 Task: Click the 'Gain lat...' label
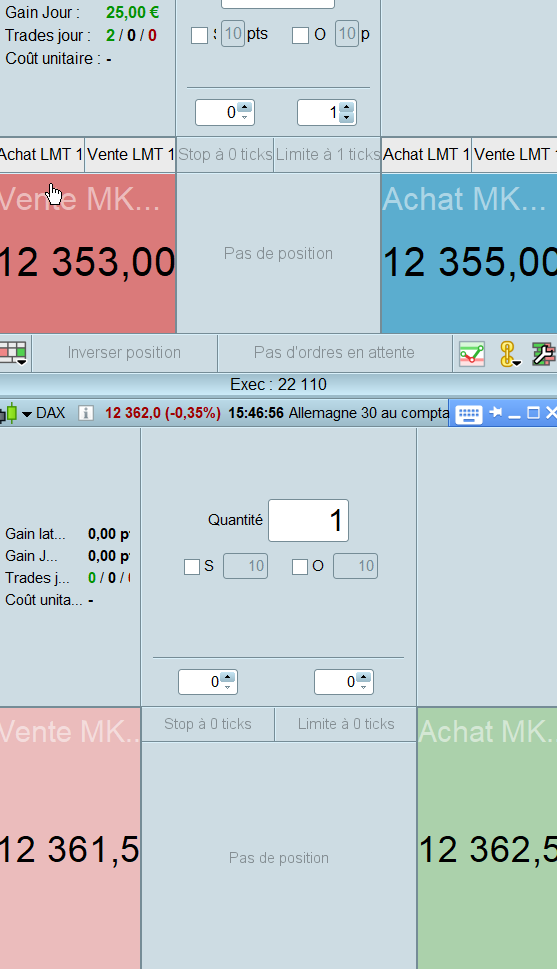tap(35, 534)
